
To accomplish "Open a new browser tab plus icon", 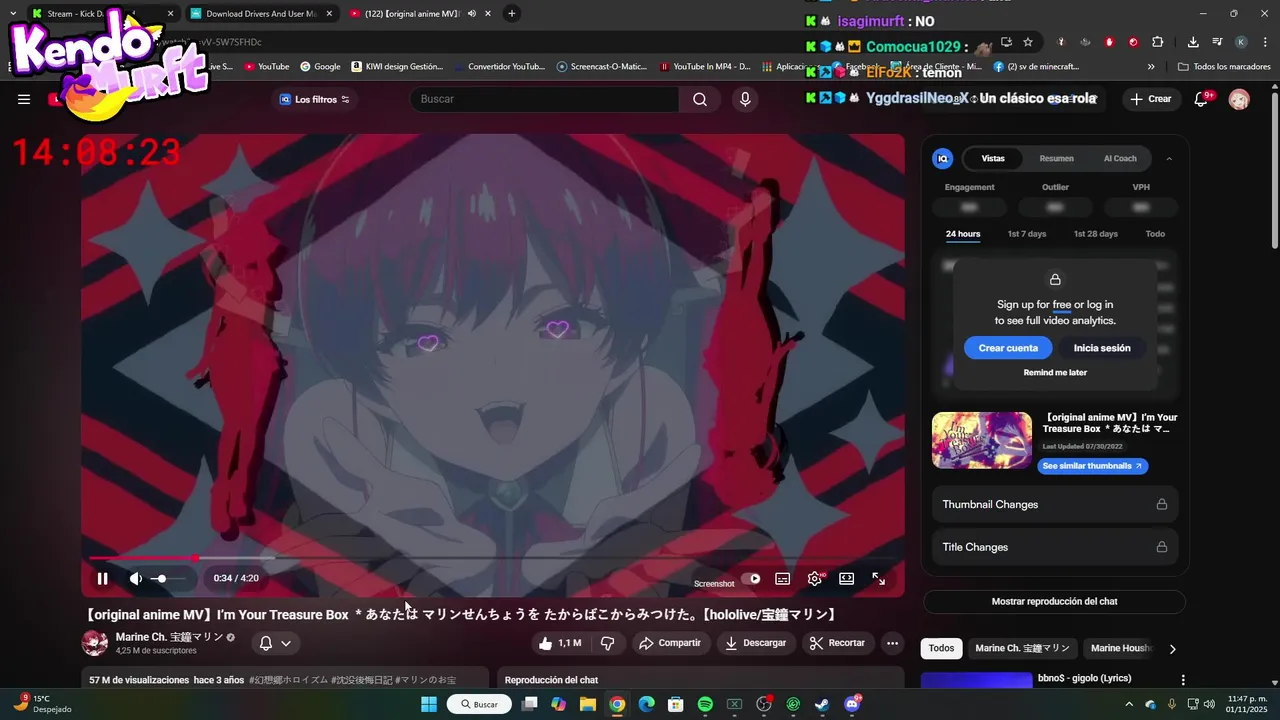I will pyautogui.click(x=512, y=13).
